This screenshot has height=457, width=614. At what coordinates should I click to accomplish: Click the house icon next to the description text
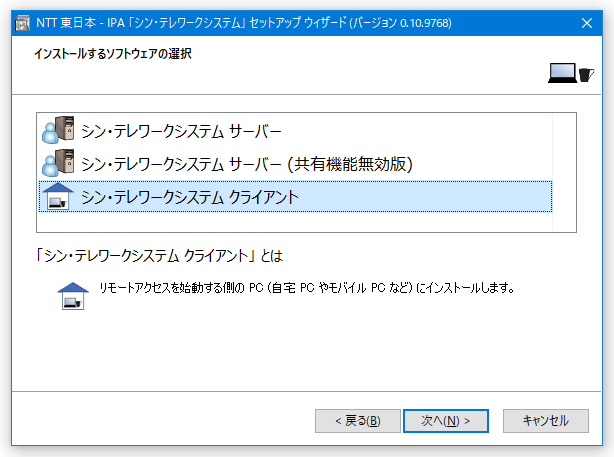coord(73,296)
